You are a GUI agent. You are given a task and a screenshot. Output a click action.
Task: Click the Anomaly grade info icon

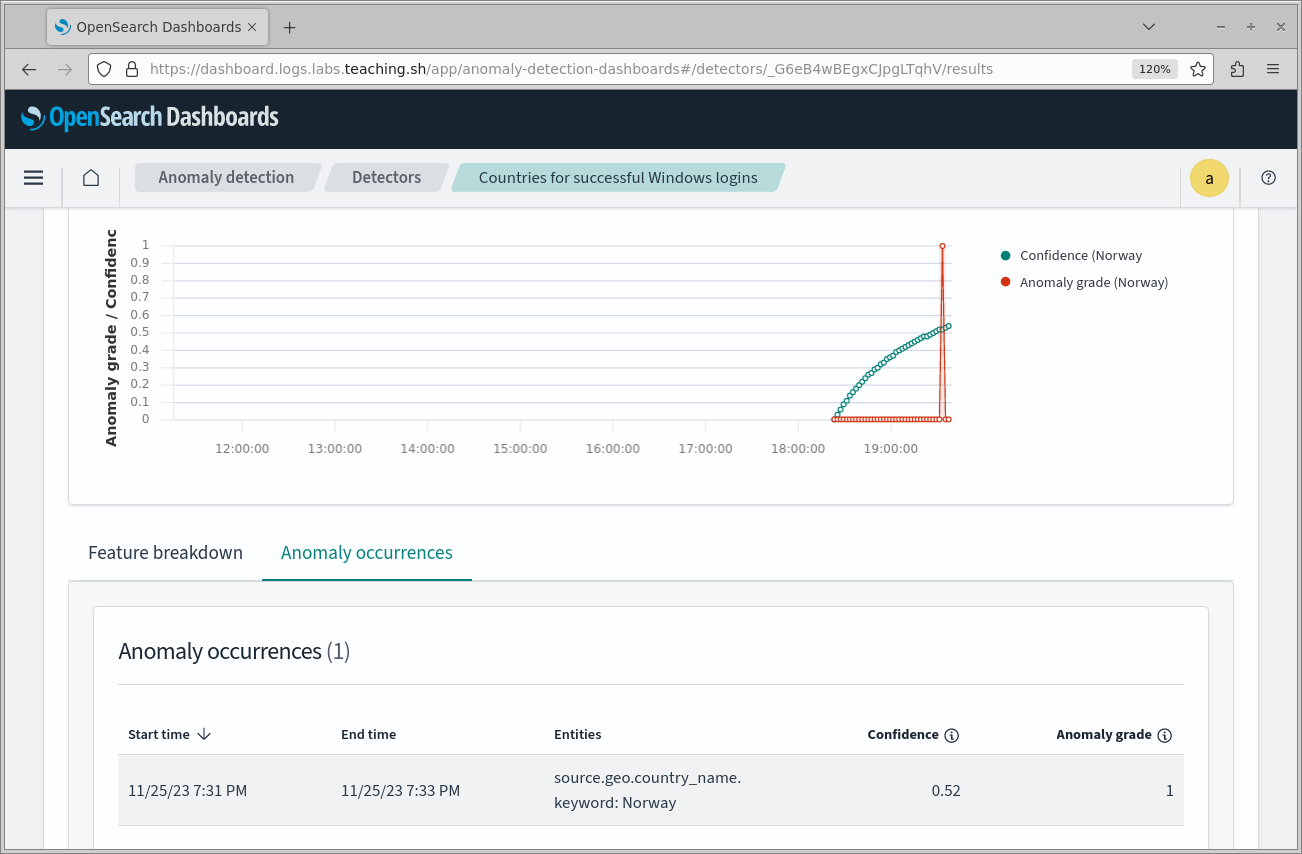tap(1165, 735)
